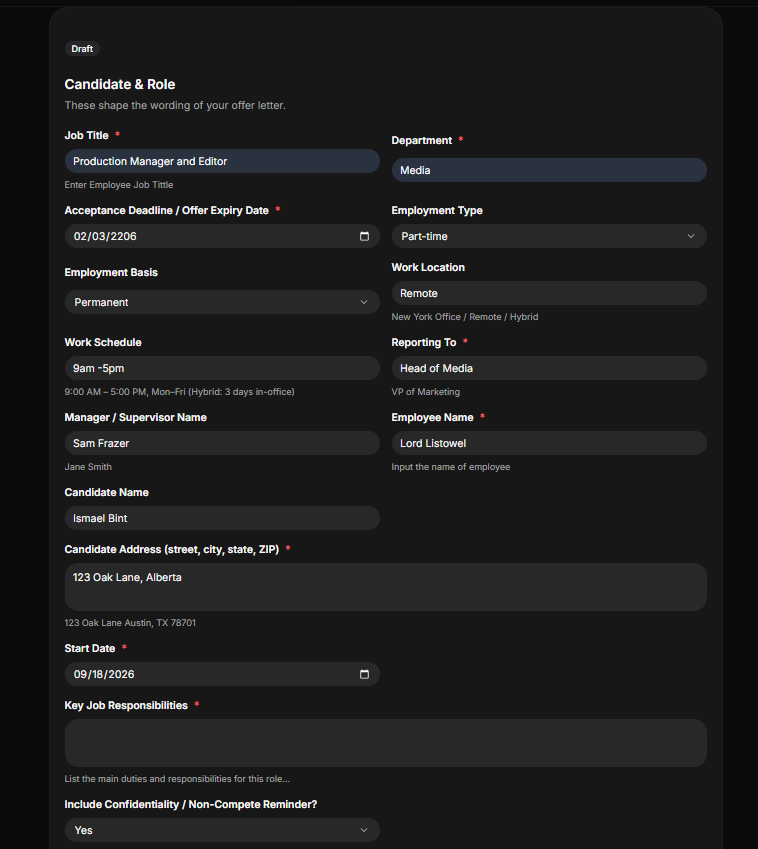758x849 pixels.
Task: Open calendar picker for Start Date
Action: coord(364,674)
